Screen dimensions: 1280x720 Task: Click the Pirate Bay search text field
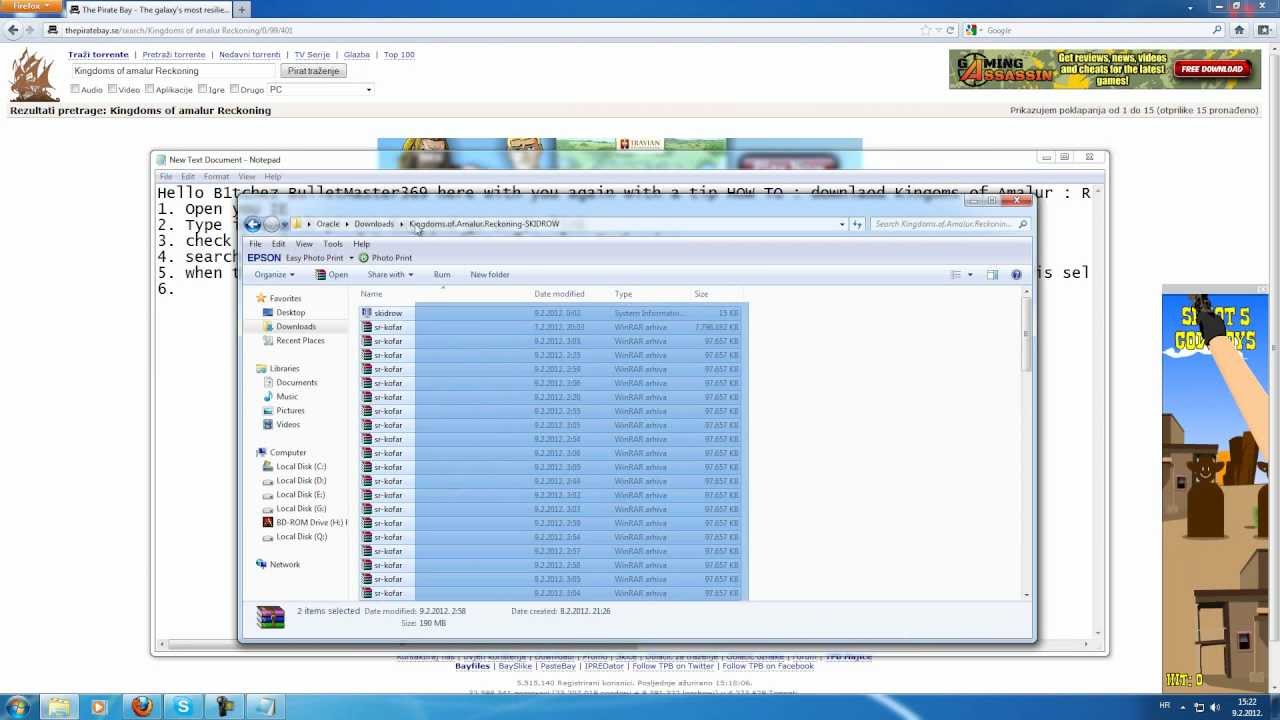tap(173, 71)
